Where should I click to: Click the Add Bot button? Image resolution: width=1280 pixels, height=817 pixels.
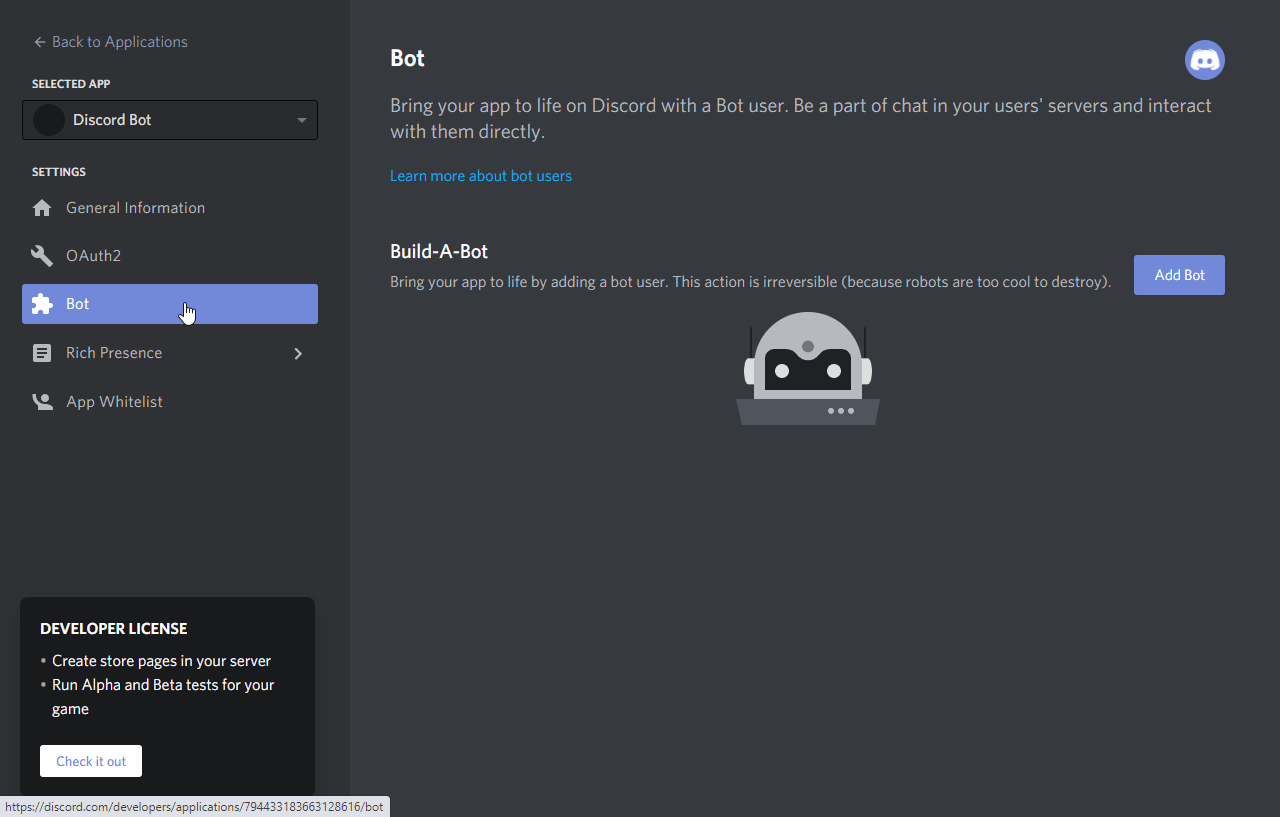(x=1179, y=275)
